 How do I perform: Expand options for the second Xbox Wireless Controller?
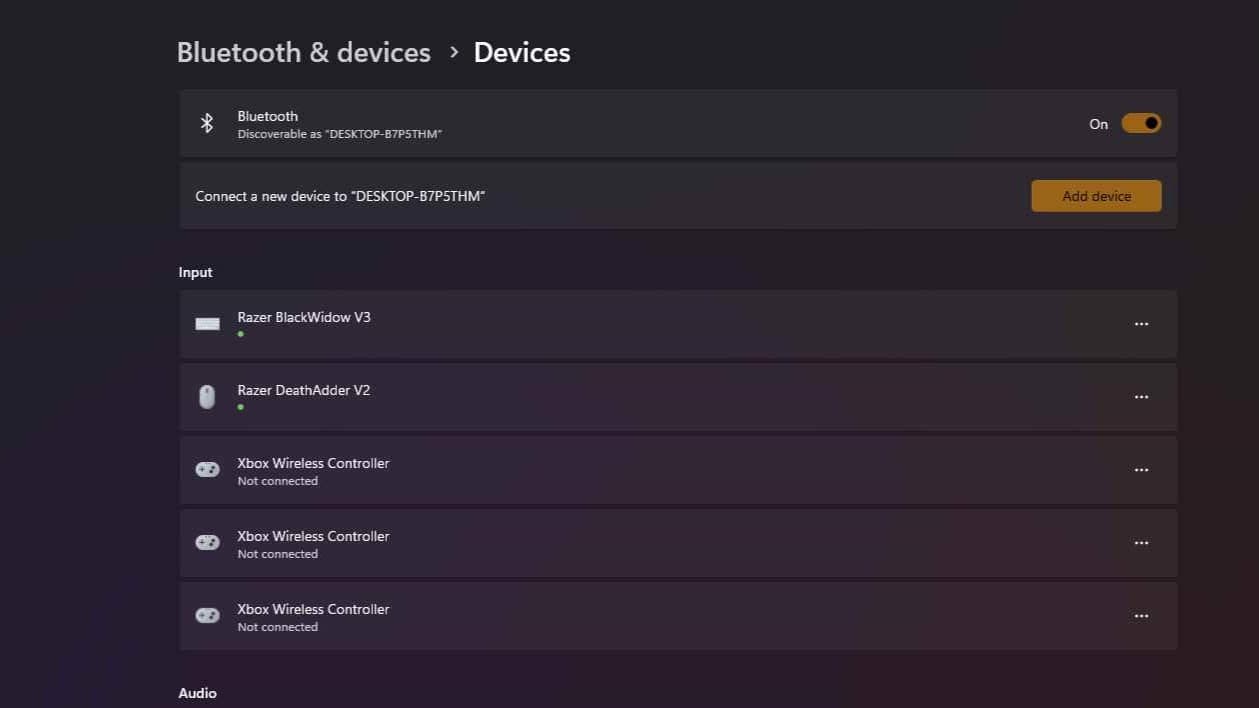(1141, 542)
